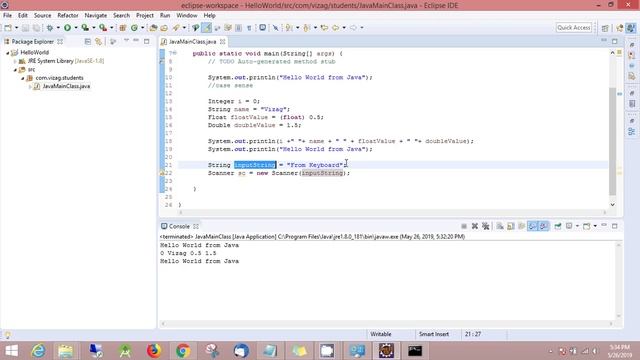Open the Project menu
Image resolution: width=640 pixels, height=360 pixels.
click(x=144, y=16)
